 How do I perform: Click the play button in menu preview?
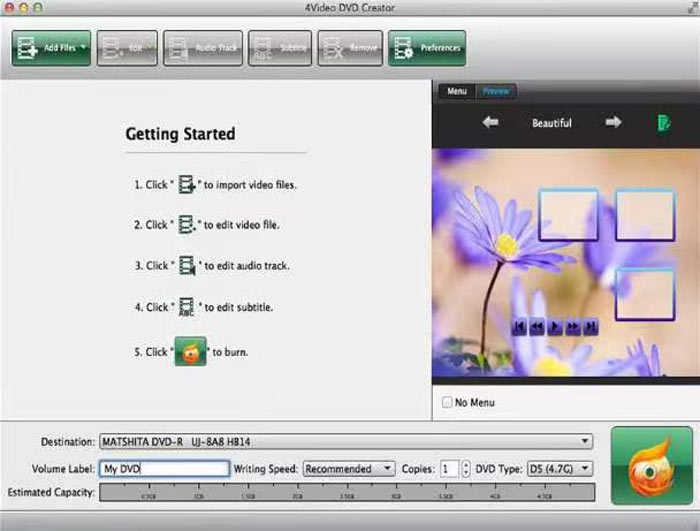click(554, 327)
